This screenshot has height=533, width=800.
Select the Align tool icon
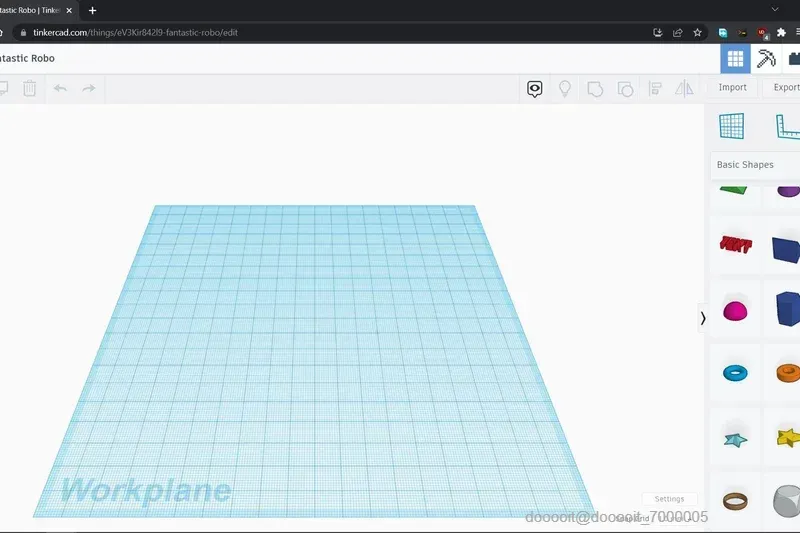pos(655,89)
